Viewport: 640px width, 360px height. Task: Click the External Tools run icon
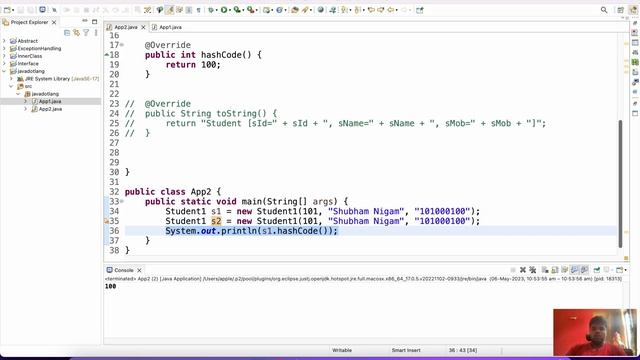[x=250, y=10]
